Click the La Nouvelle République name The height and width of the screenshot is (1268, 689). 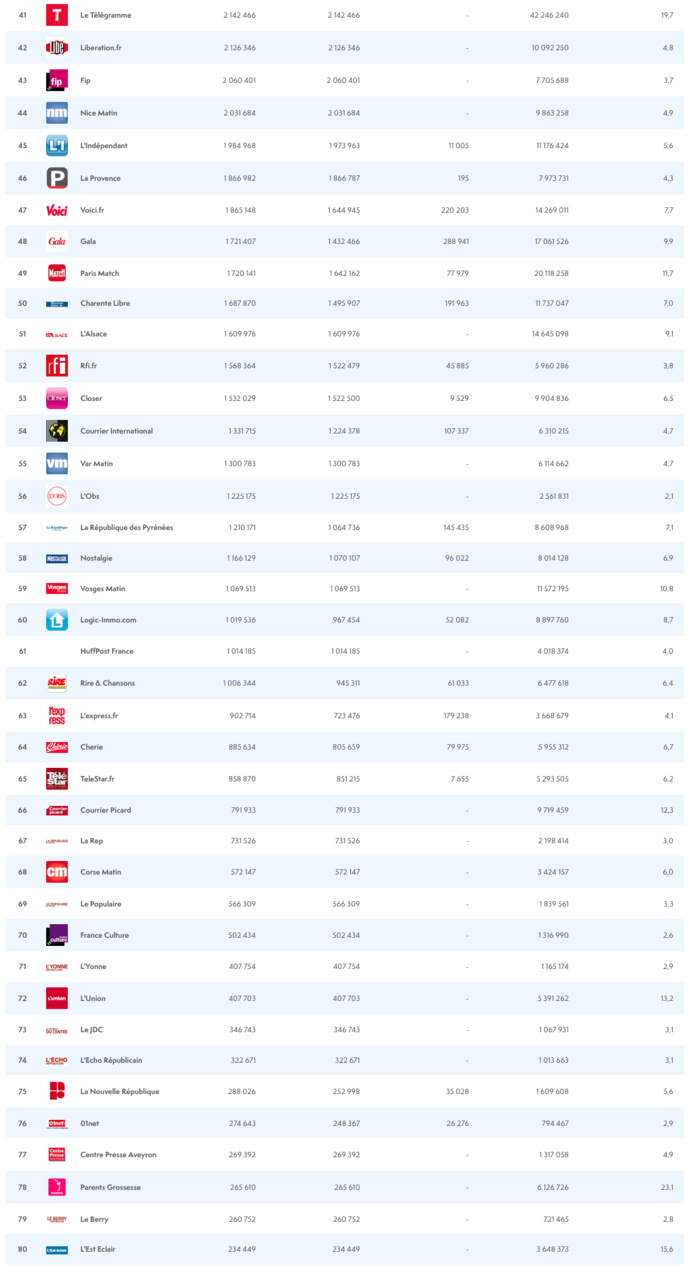(x=120, y=1091)
